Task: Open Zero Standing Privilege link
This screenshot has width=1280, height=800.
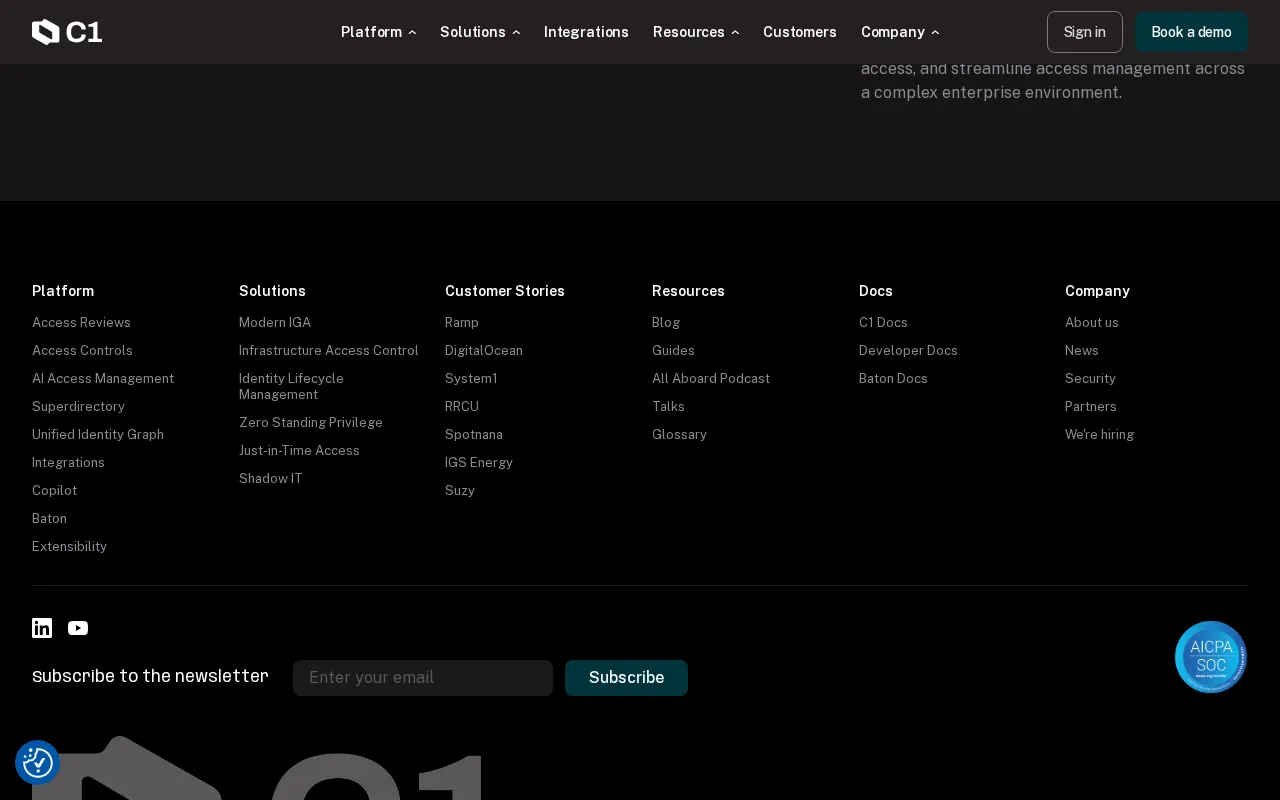Action: [x=311, y=422]
